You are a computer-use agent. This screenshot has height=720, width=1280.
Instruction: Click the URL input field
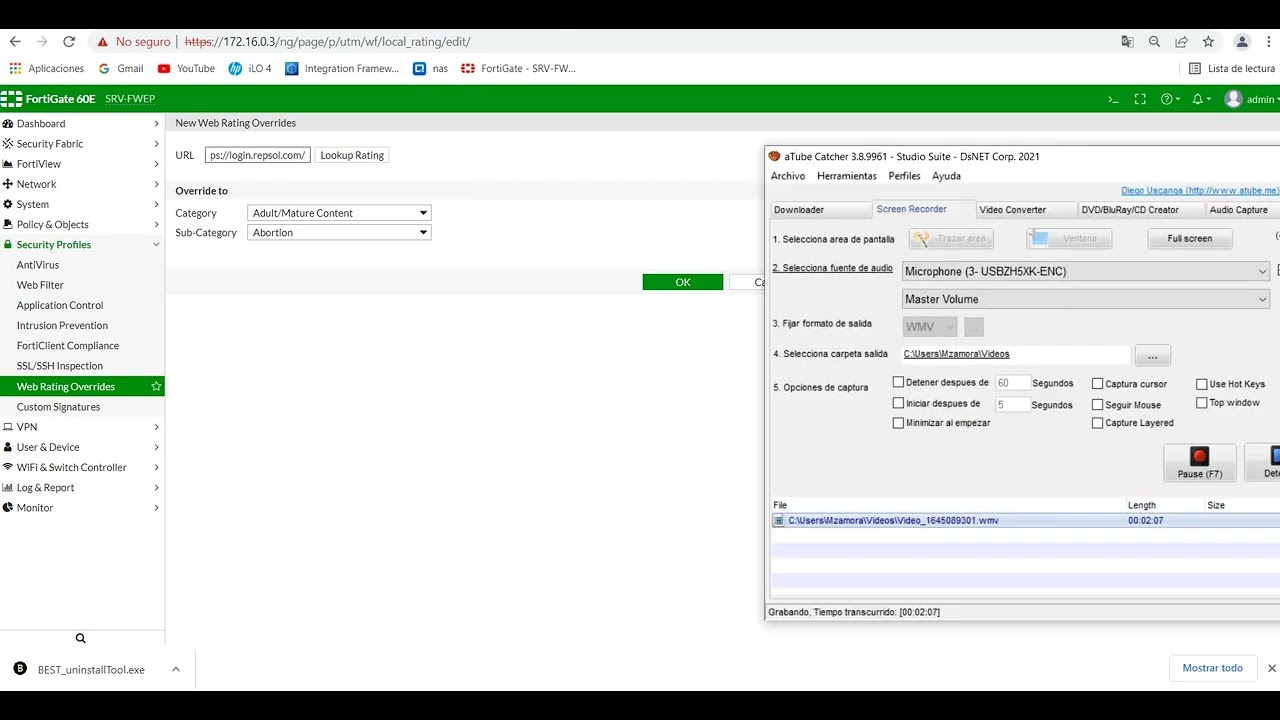[x=258, y=155]
